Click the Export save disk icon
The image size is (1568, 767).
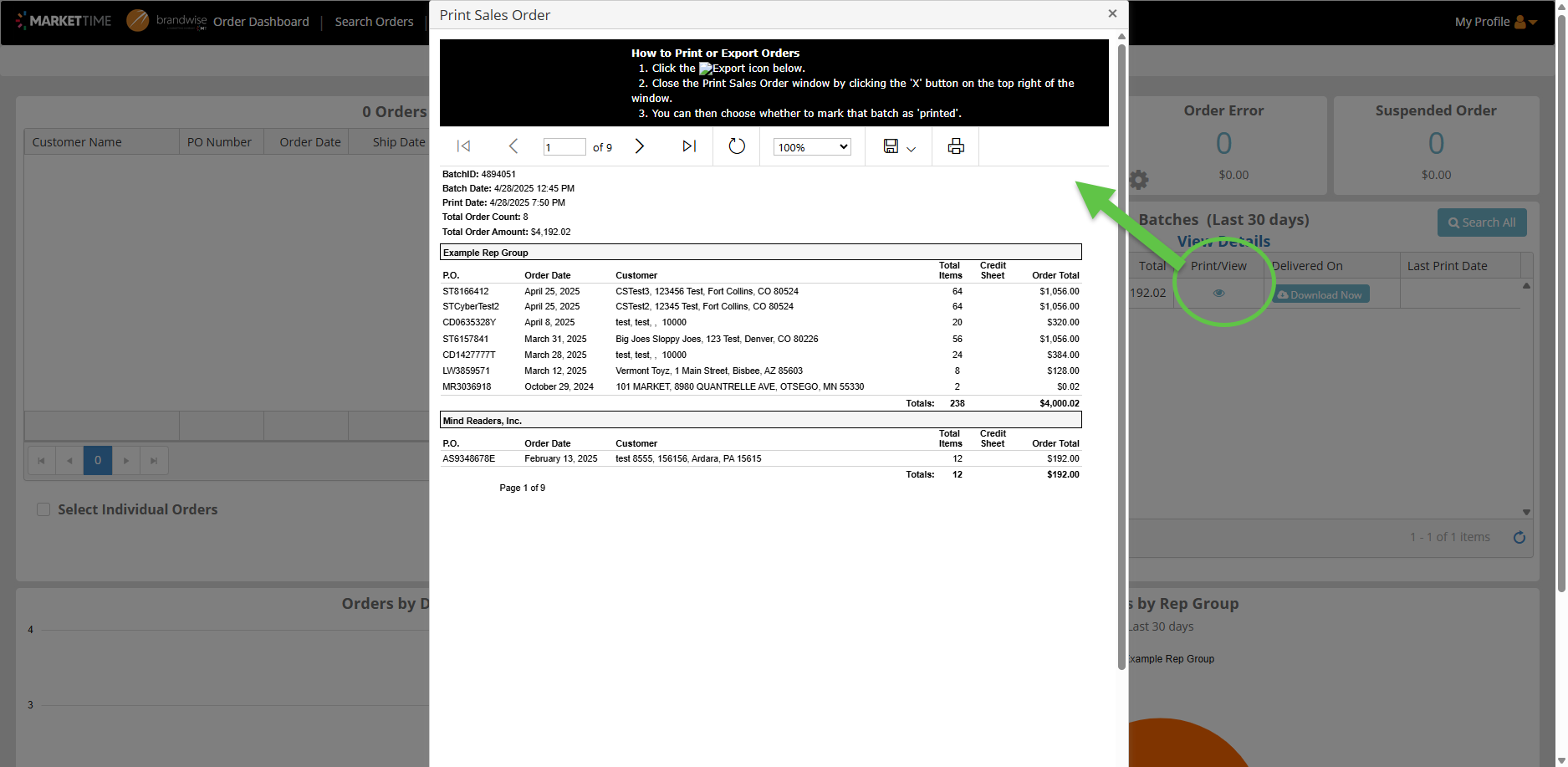coord(891,146)
